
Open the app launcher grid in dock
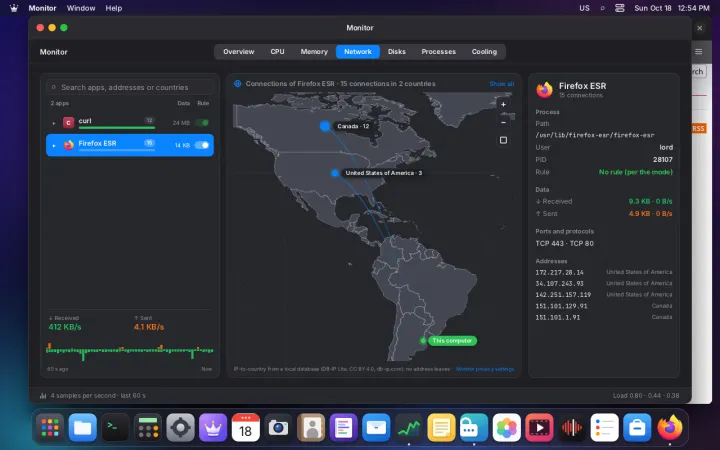[50, 428]
